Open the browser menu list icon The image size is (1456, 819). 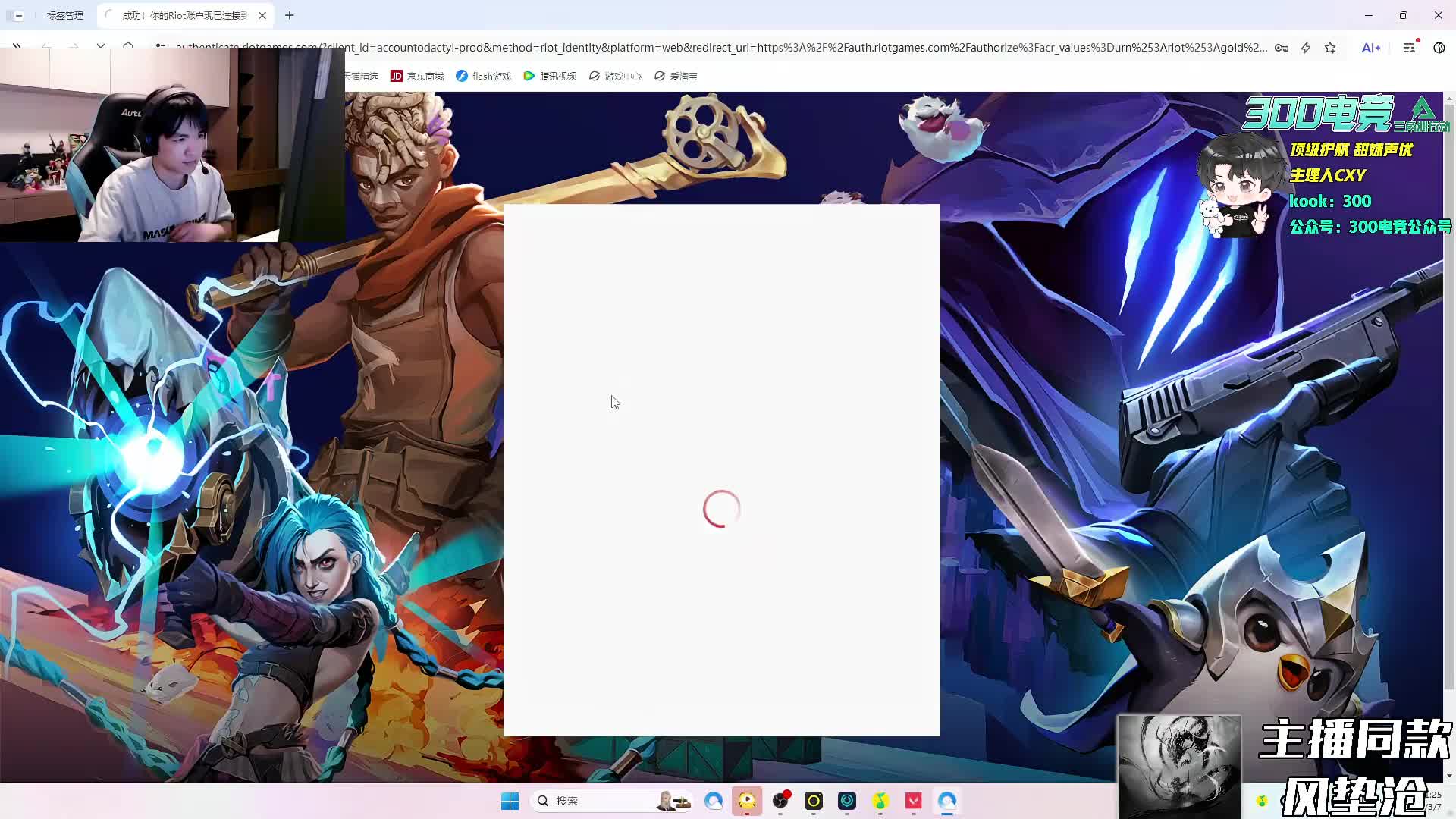[1409, 48]
